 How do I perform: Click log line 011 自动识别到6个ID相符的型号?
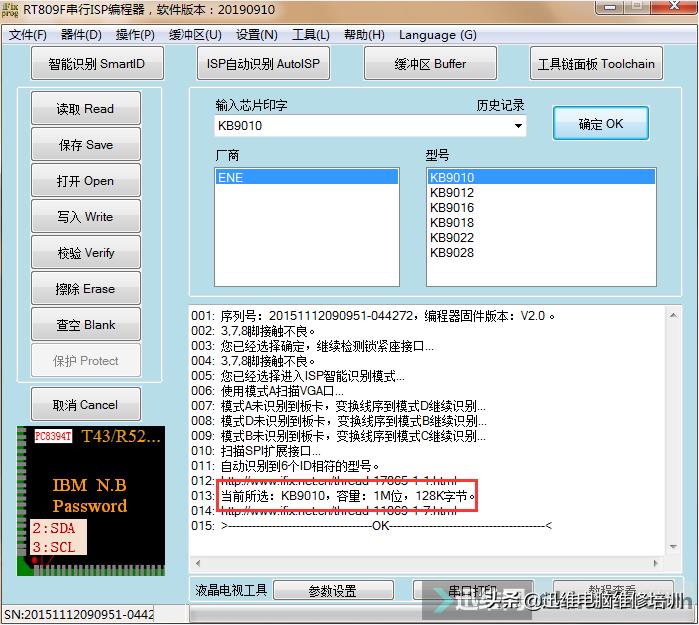(x=285, y=466)
